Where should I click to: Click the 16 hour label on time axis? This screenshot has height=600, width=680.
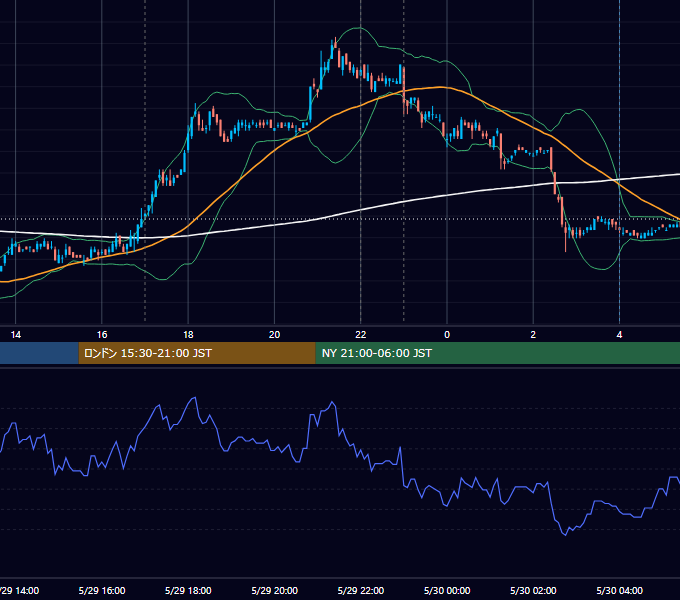[102, 335]
